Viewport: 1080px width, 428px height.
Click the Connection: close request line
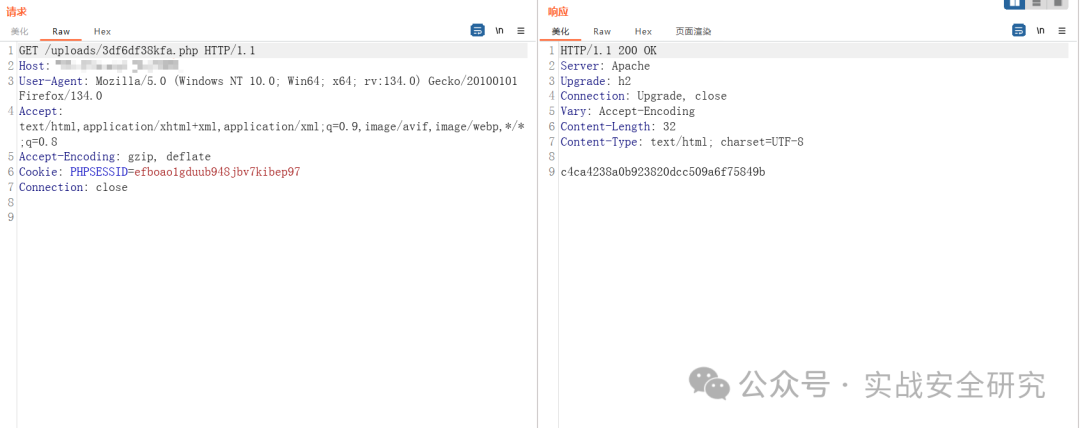(73, 187)
